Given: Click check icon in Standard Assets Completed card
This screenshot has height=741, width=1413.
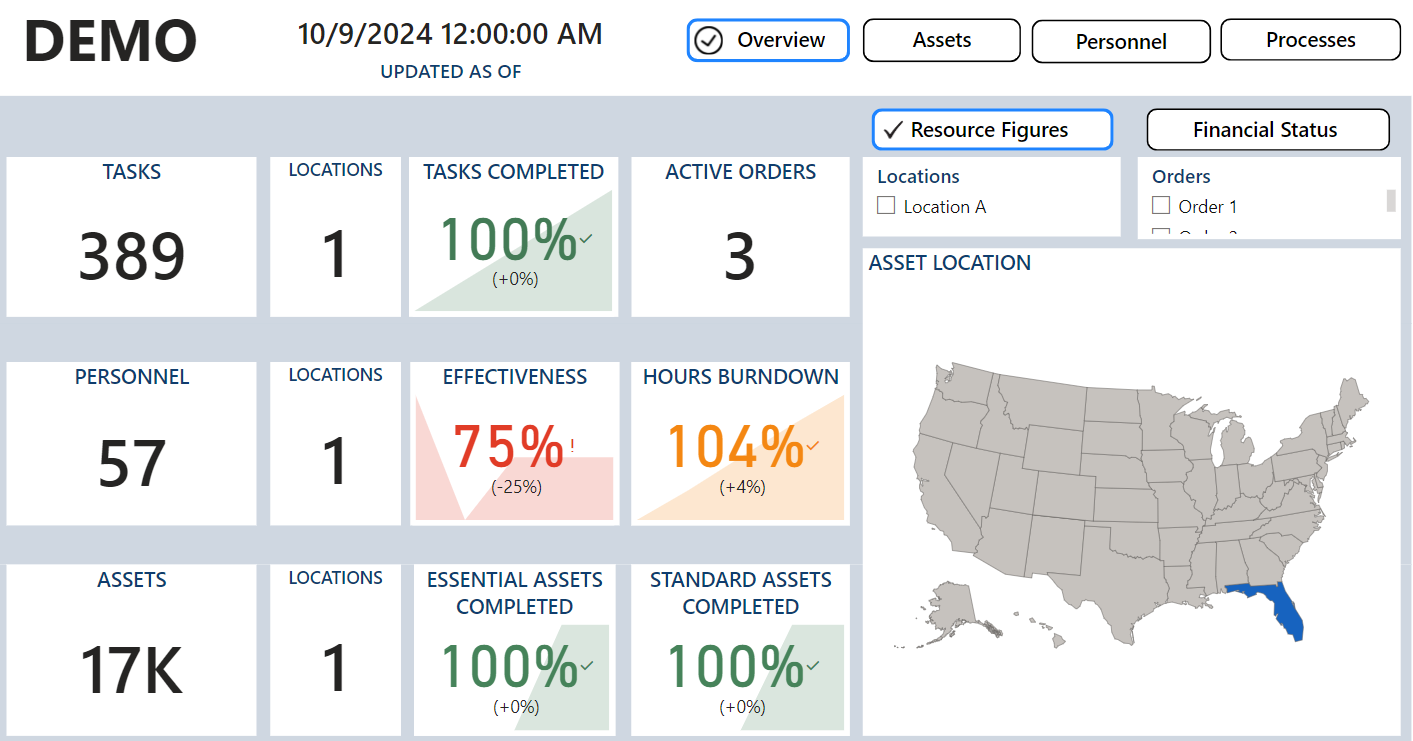Looking at the screenshot, I should coord(813,666).
